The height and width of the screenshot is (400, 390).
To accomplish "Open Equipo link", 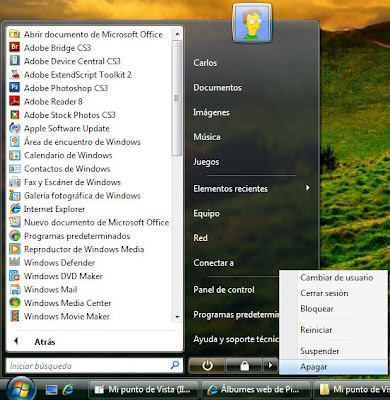I will click(206, 213).
